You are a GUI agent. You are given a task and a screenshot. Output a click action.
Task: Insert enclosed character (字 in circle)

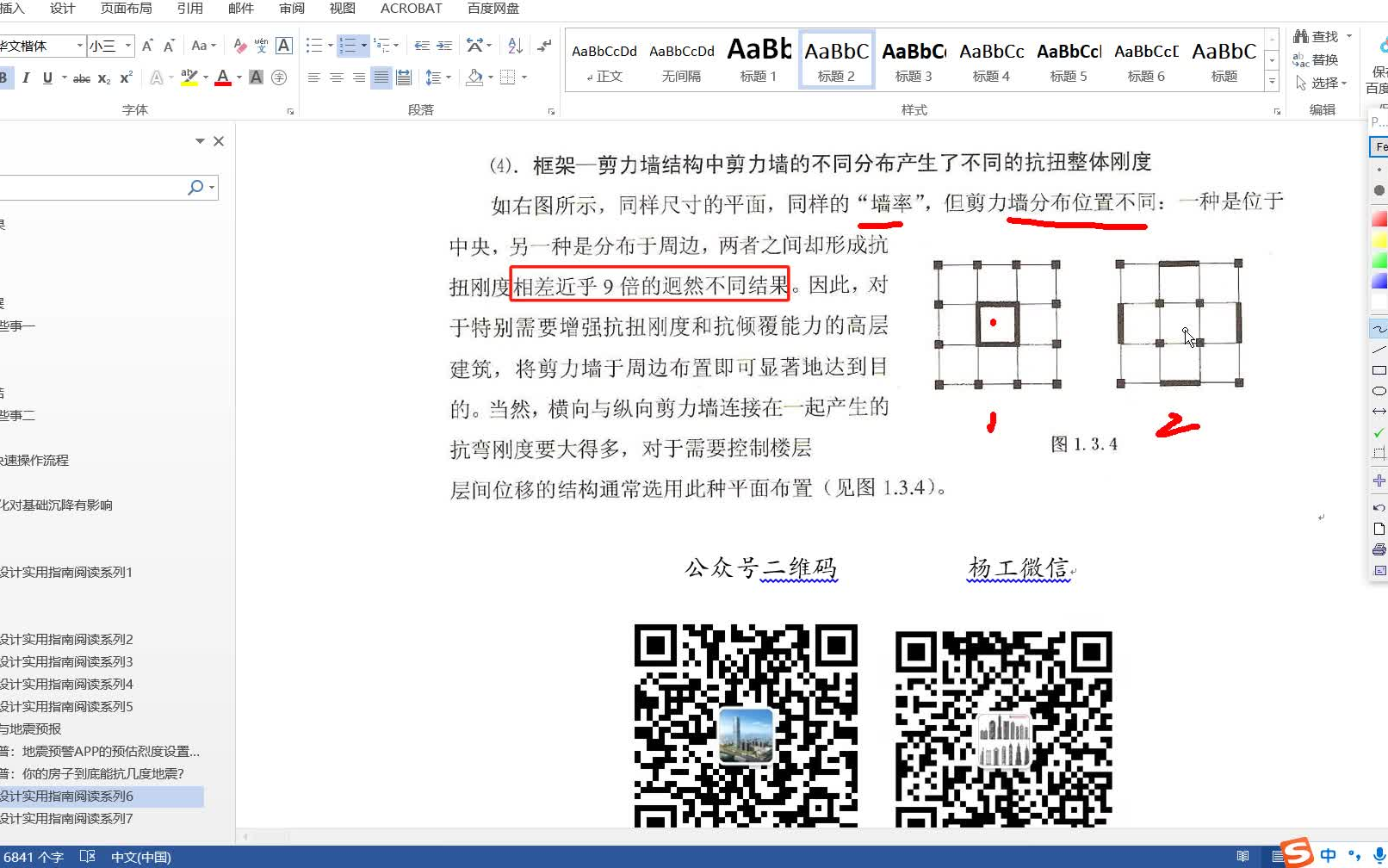279,77
